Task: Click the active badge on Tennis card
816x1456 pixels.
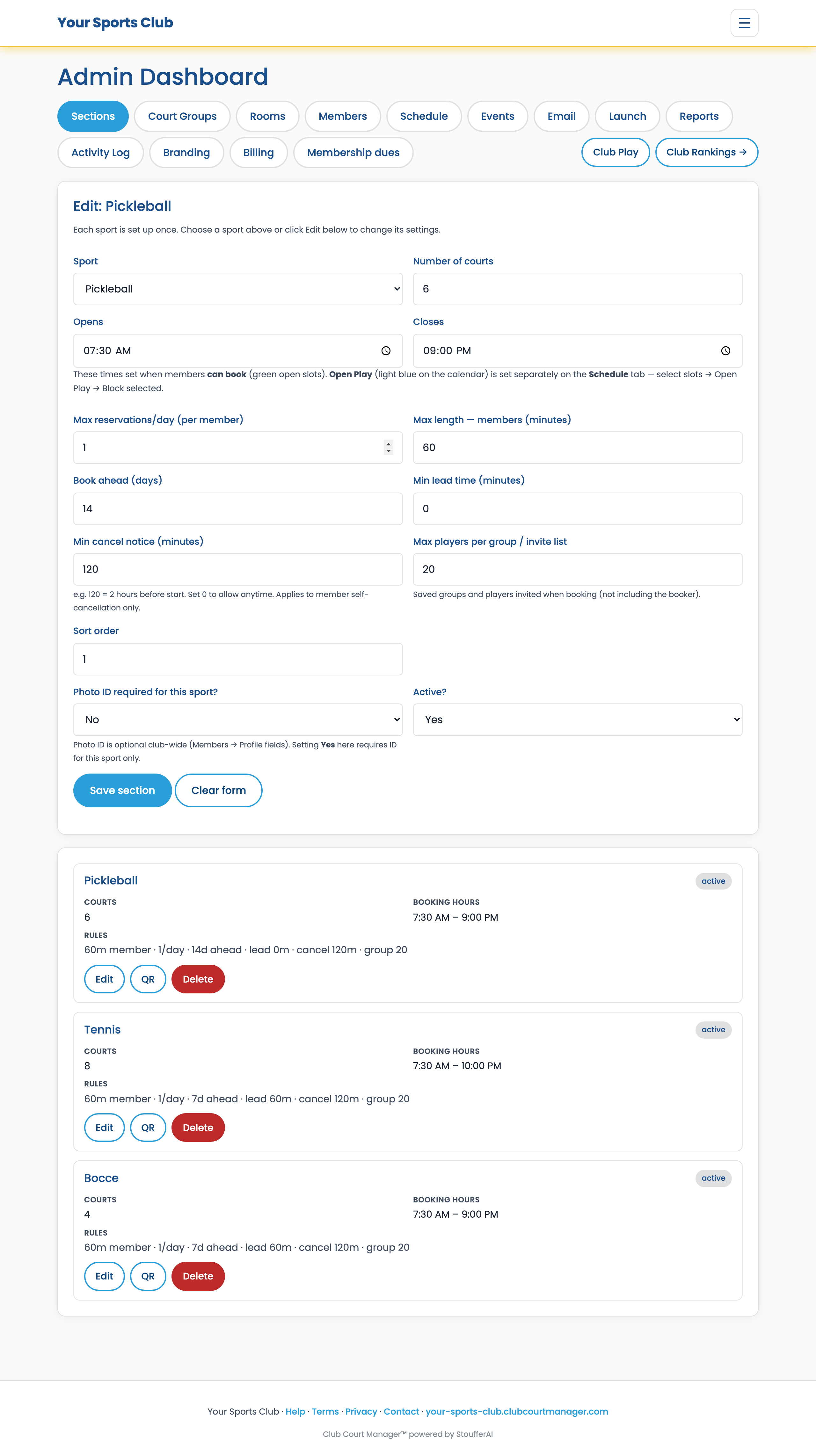Action: [x=713, y=1030]
